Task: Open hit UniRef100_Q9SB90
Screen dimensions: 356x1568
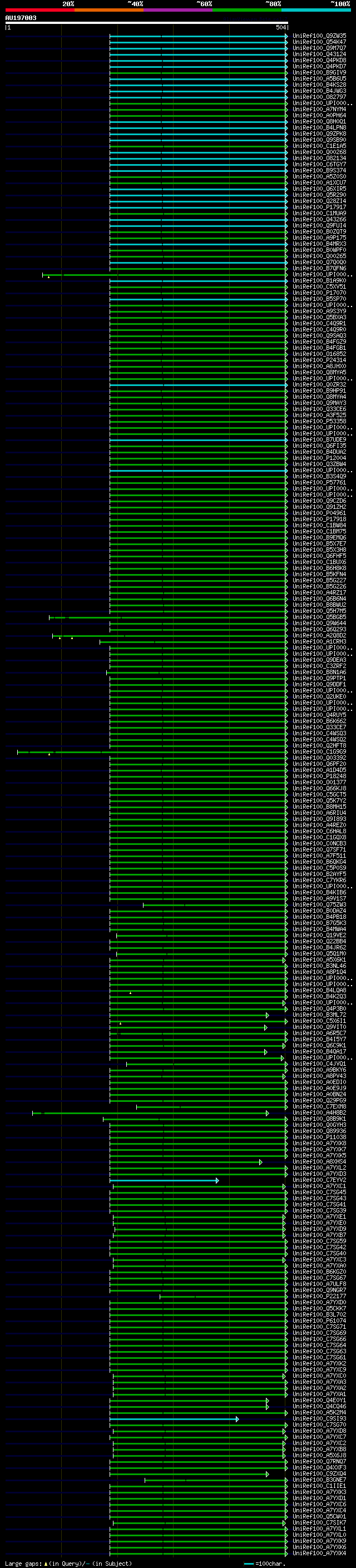Action: 319,140
